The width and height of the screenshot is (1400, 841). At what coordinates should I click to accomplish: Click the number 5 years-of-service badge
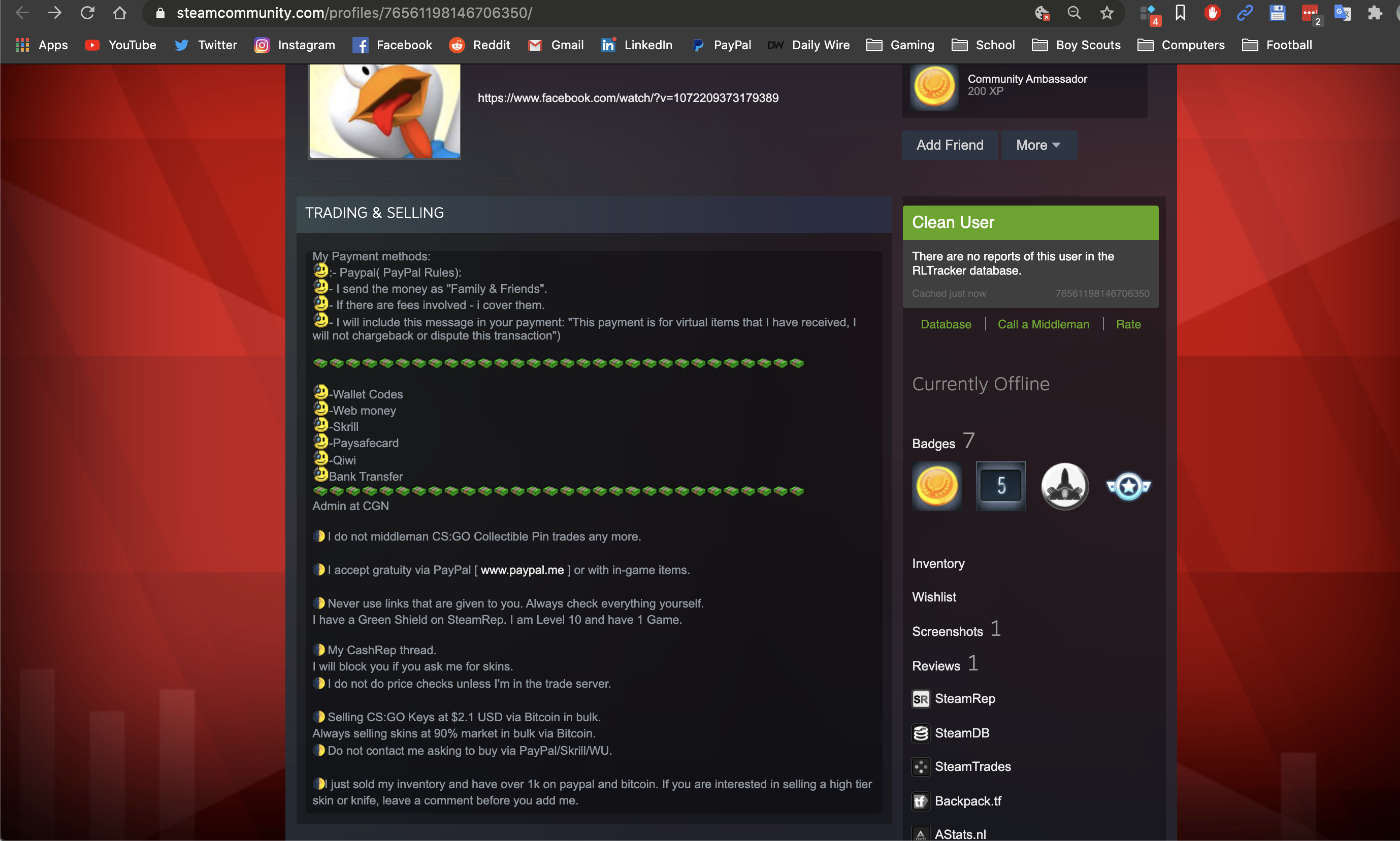1001,486
